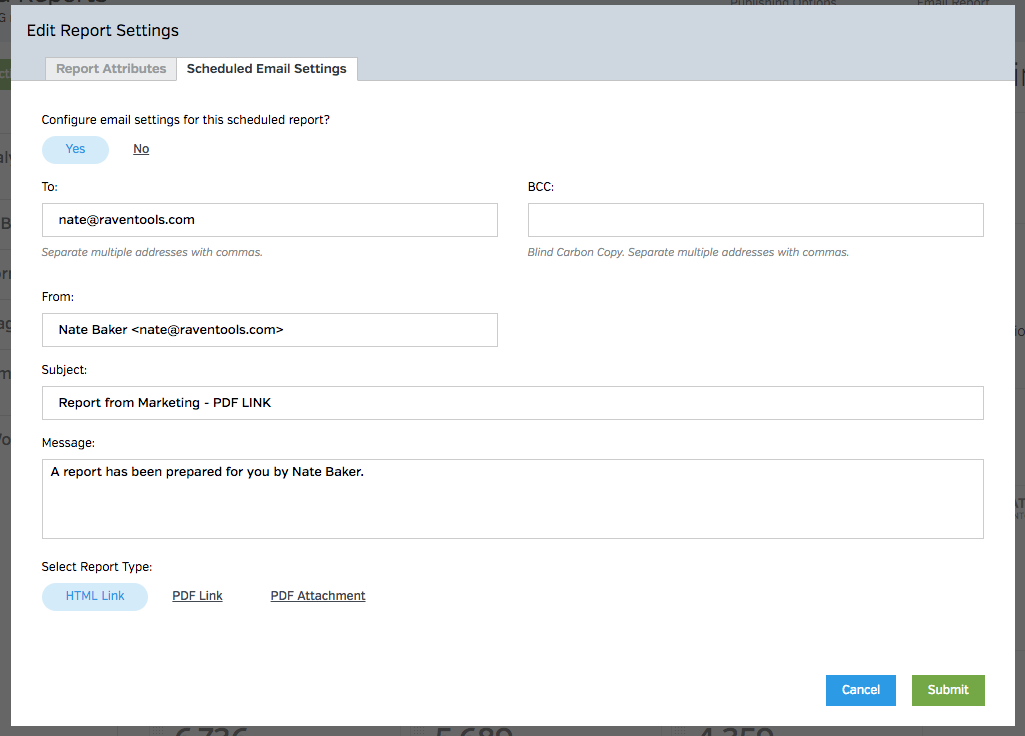This screenshot has width=1025, height=736.
Task: Click the "BCC:" field label
Action: [x=541, y=187]
